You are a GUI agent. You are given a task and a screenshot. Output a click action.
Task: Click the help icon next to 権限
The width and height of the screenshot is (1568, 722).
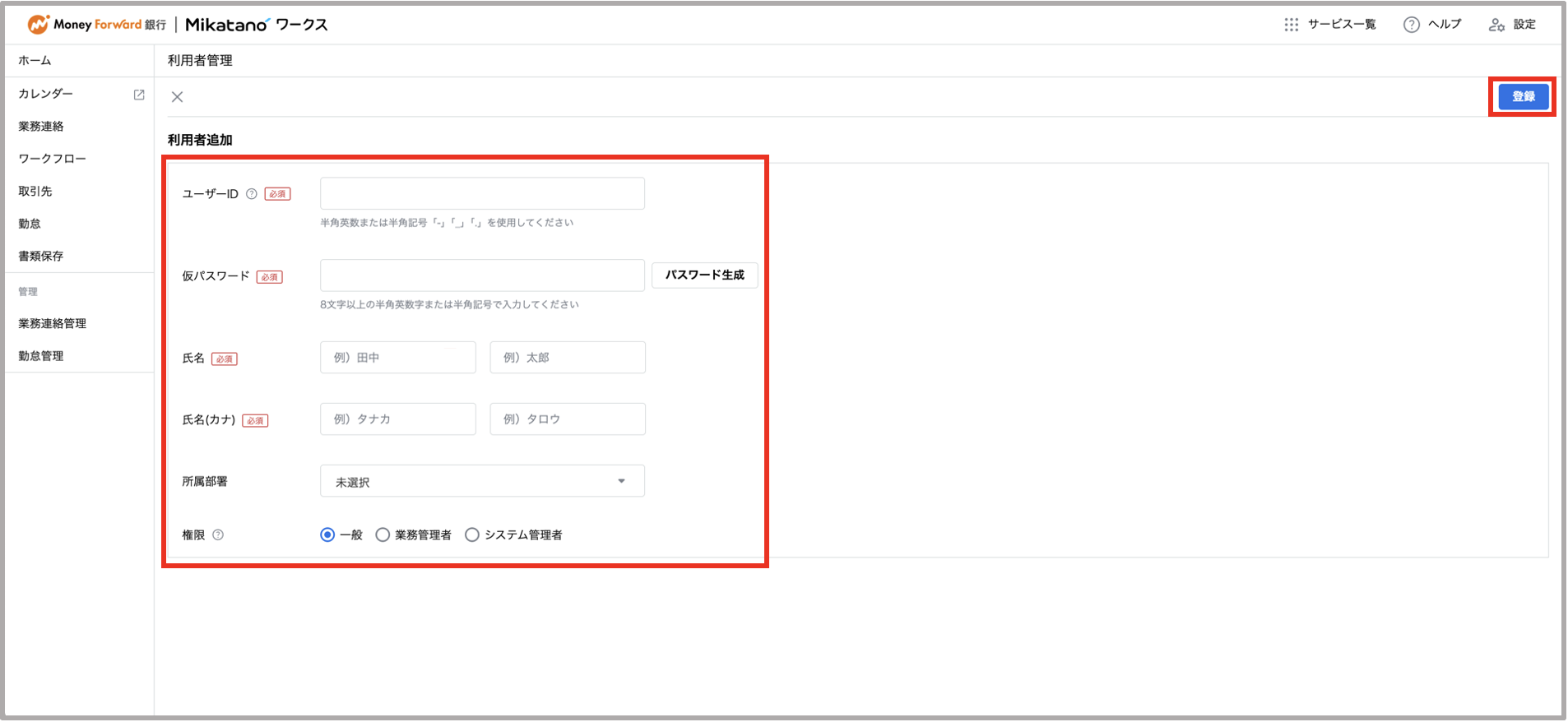[218, 535]
